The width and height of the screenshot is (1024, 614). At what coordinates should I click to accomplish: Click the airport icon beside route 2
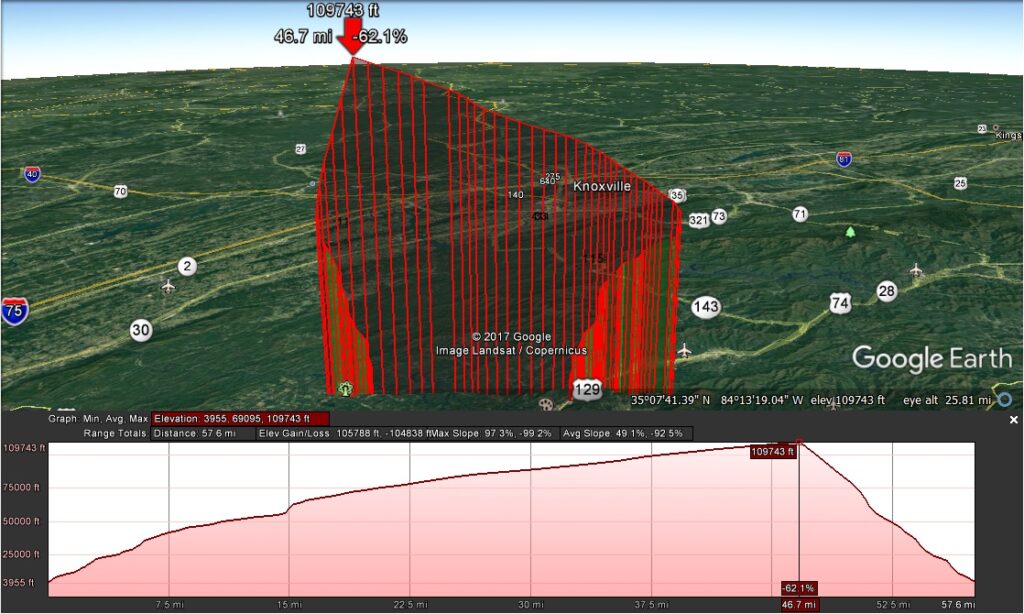(168, 286)
